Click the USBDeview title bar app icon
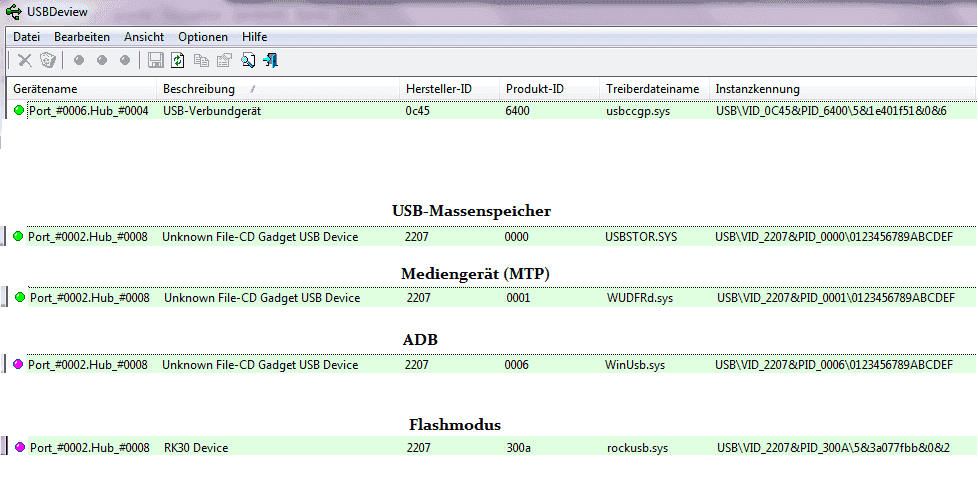The height and width of the screenshot is (489, 978). tap(13, 12)
